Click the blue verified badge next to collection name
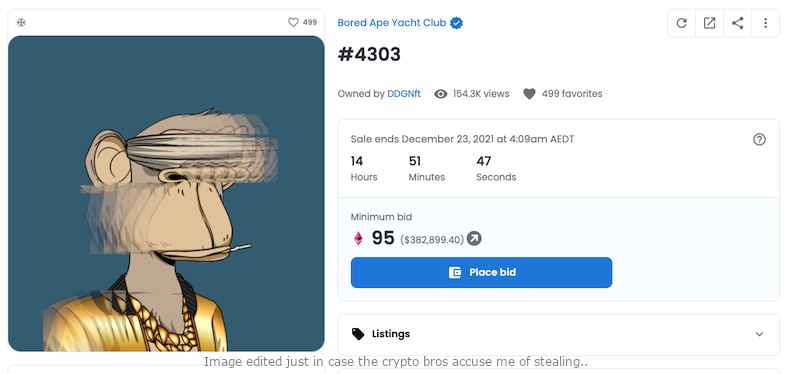 tap(456, 23)
